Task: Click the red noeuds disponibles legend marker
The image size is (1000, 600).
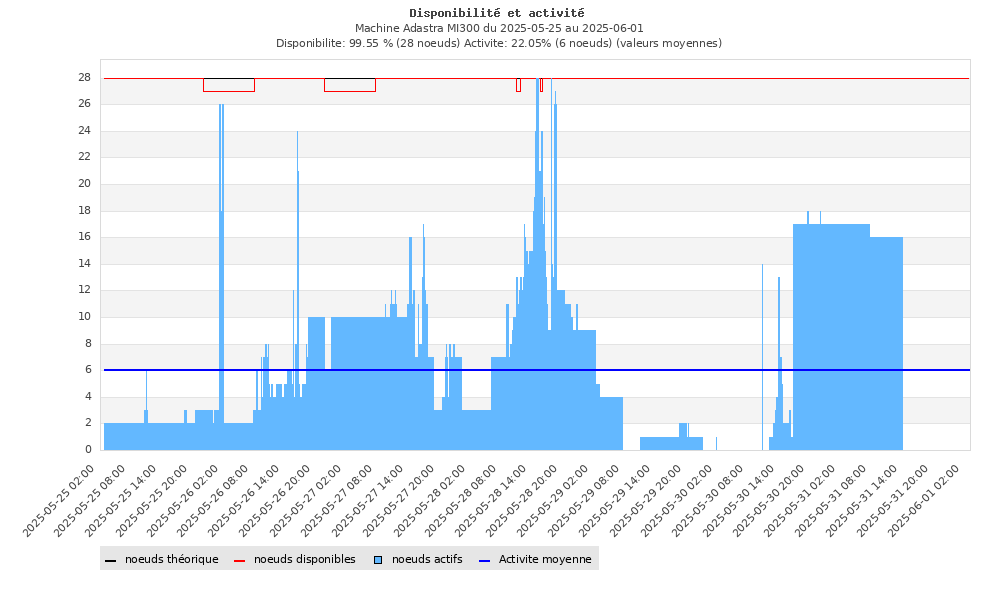Action: point(239,560)
